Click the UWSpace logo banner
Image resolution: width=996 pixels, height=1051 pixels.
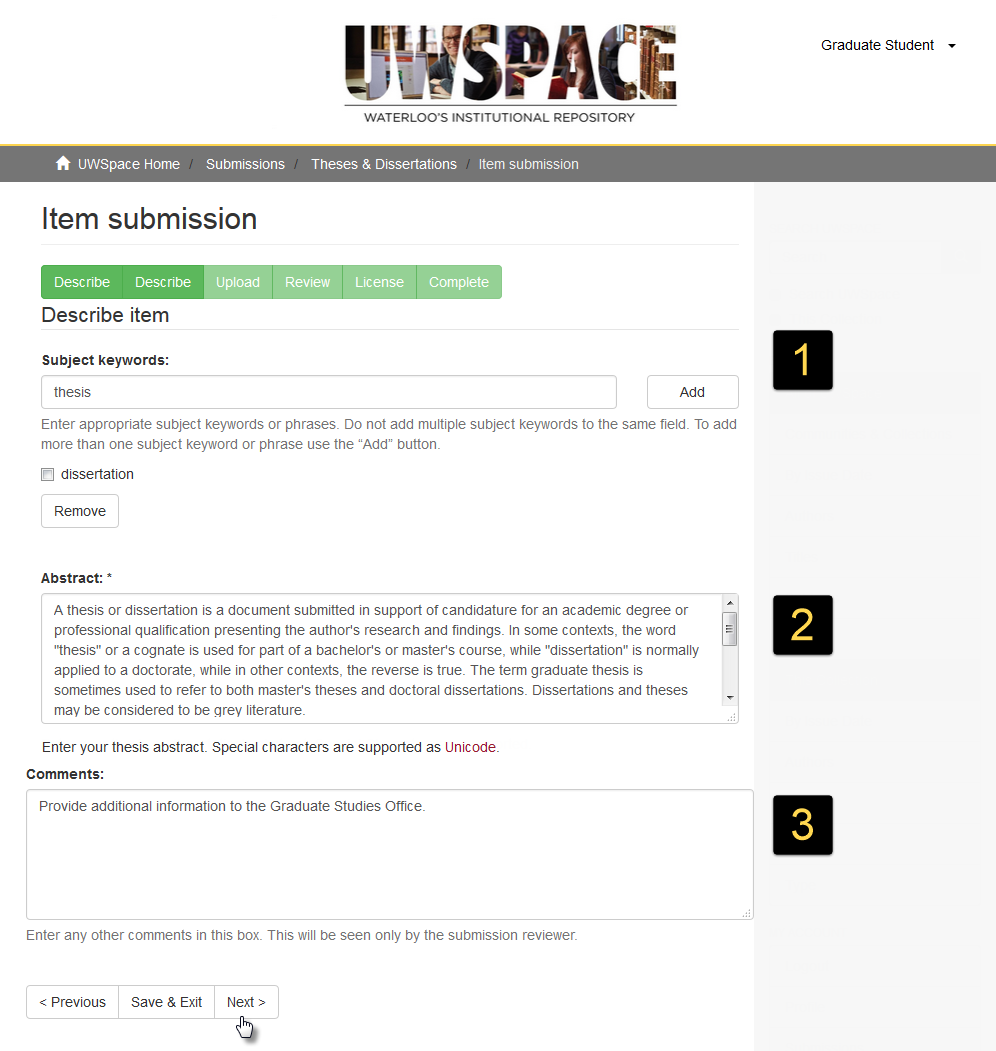click(x=510, y=70)
